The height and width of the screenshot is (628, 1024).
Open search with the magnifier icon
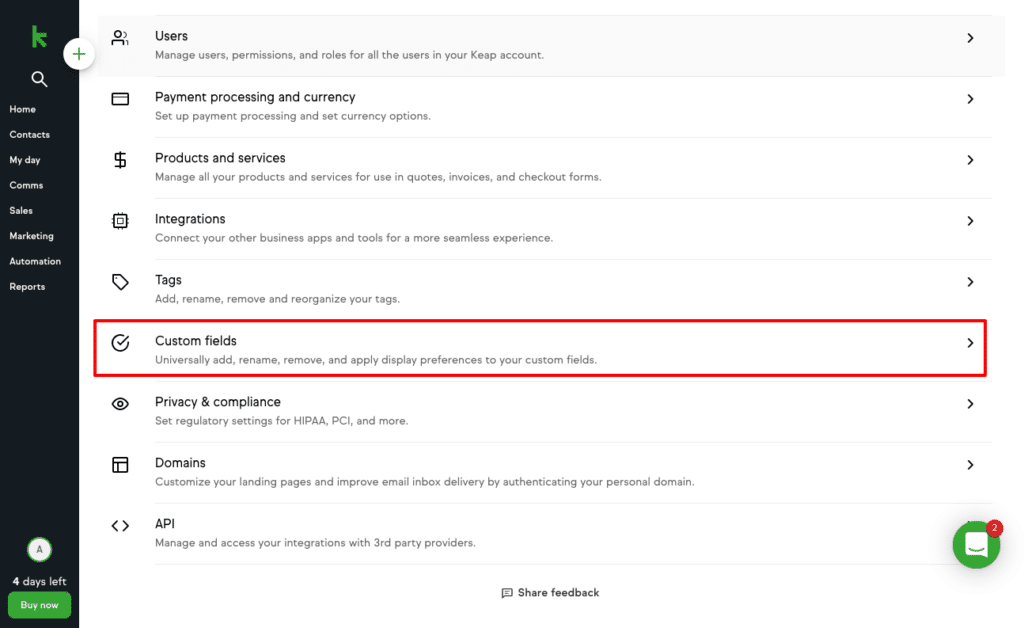(39, 79)
